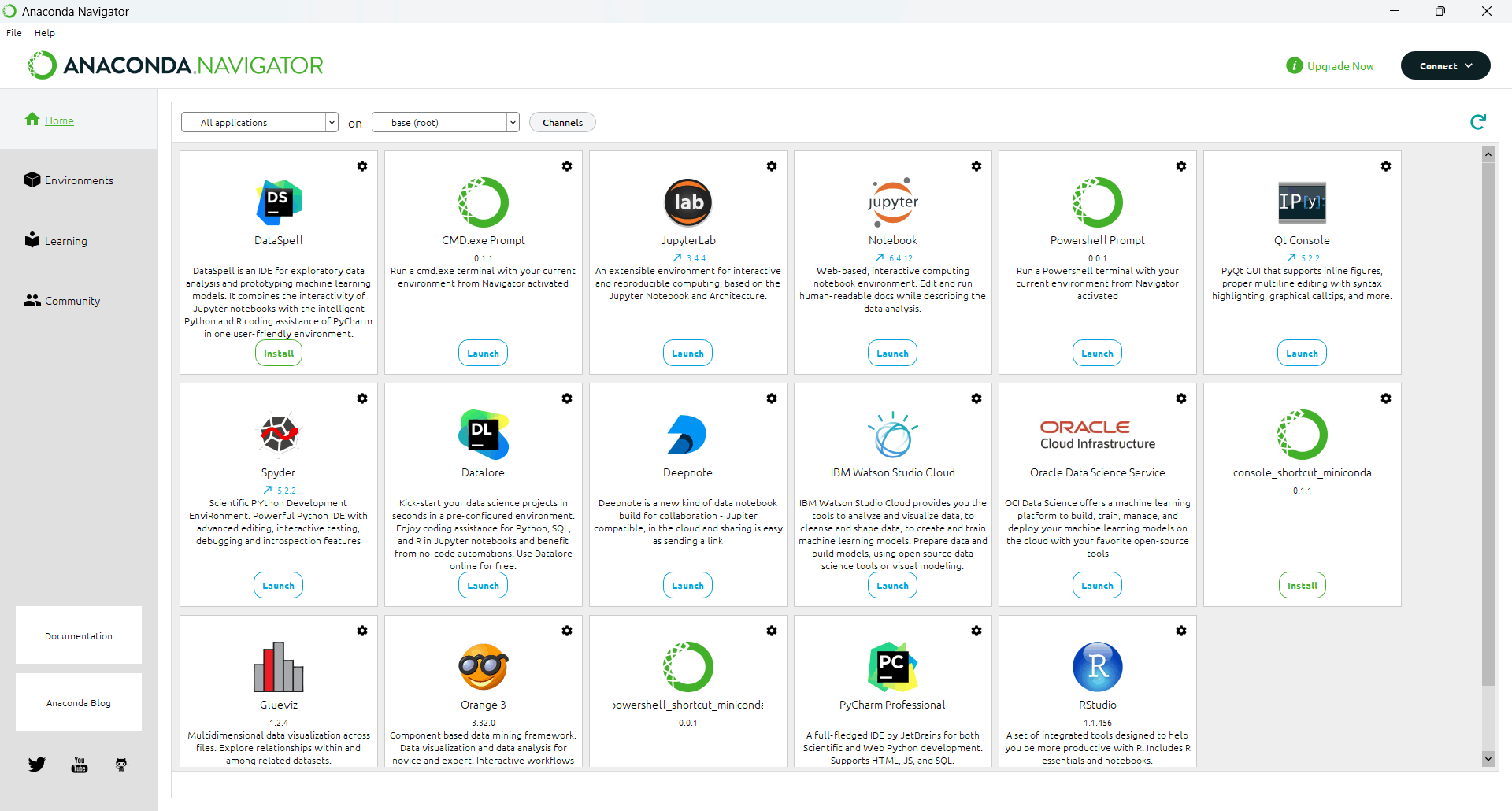Launch JupyterLab
This screenshot has width=1512, height=811.
(688, 354)
